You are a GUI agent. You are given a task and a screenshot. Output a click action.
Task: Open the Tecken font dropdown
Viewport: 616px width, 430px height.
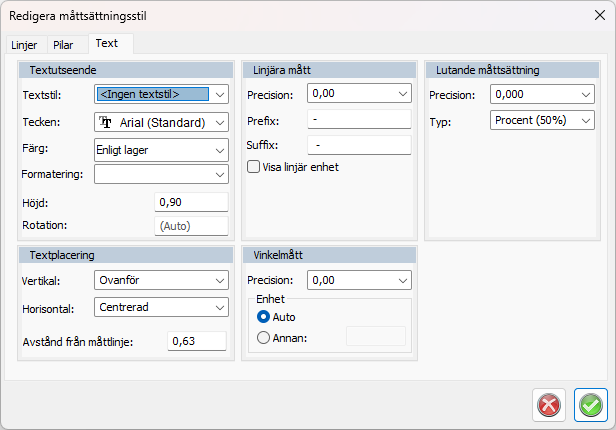pyautogui.click(x=161, y=122)
